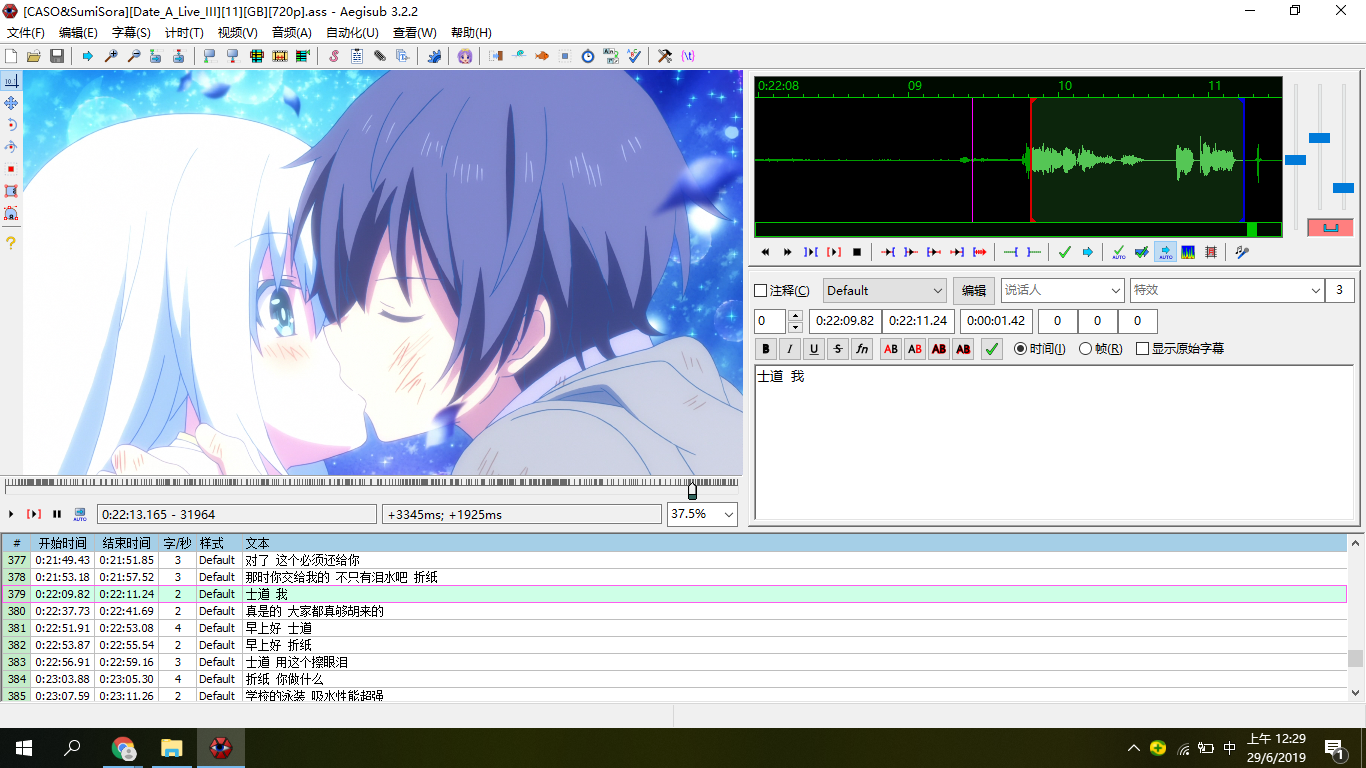Open subtitles with the folder icon
The width and height of the screenshot is (1366, 768).
point(34,56)
